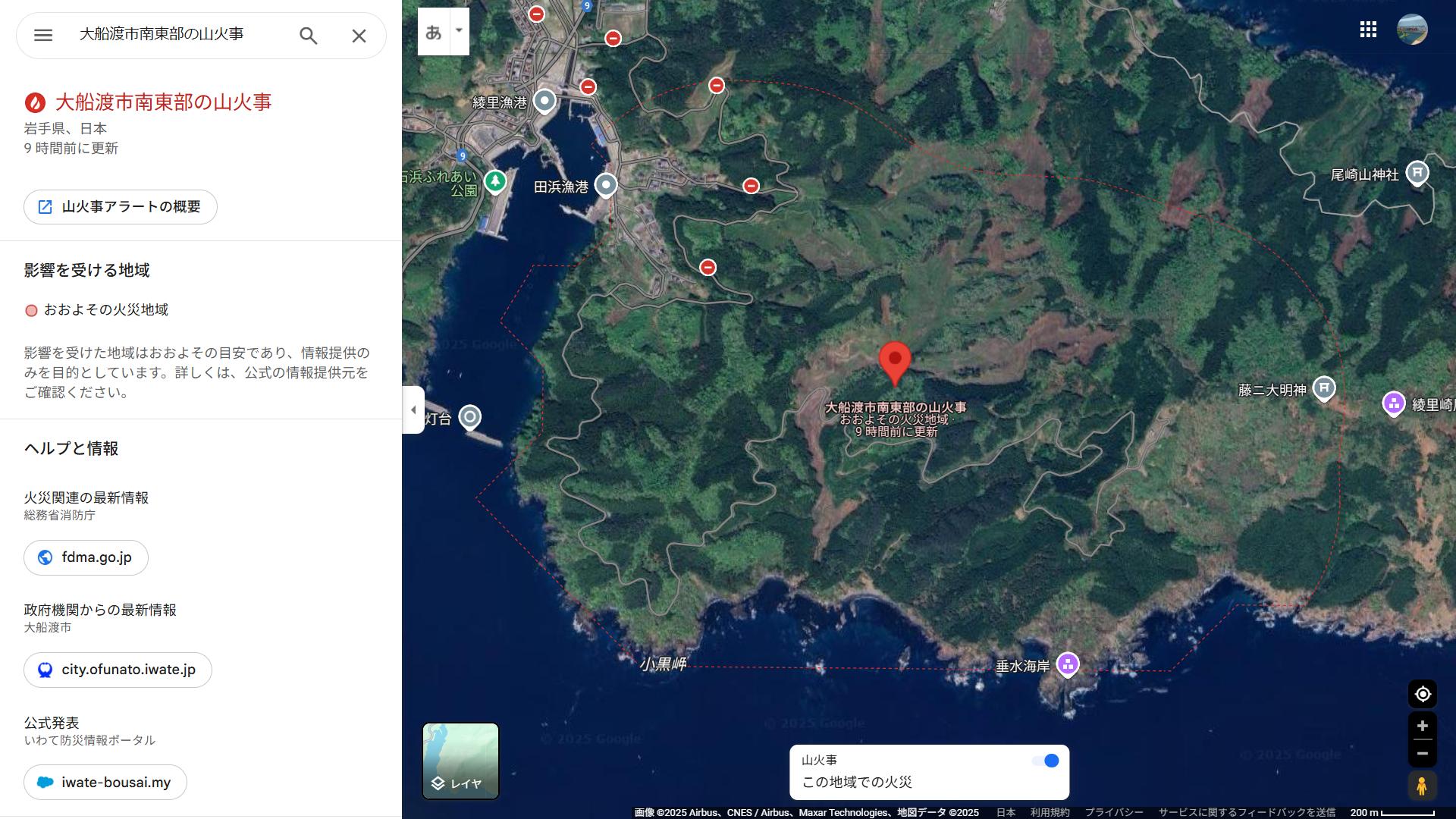Open the レイヤ layers thumbnail
1456x819 pixels.
460,761
